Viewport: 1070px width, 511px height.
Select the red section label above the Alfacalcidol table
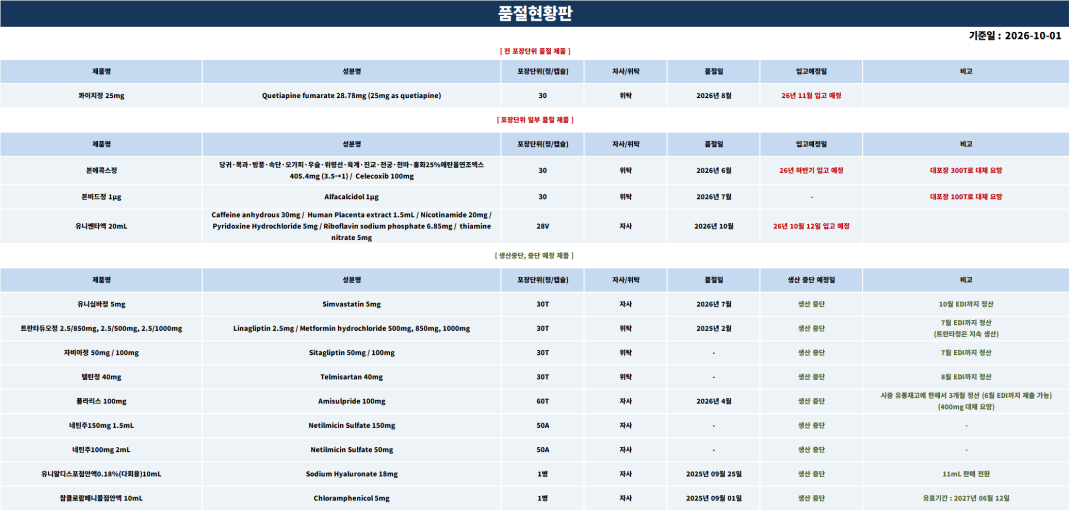click(535, 120)
